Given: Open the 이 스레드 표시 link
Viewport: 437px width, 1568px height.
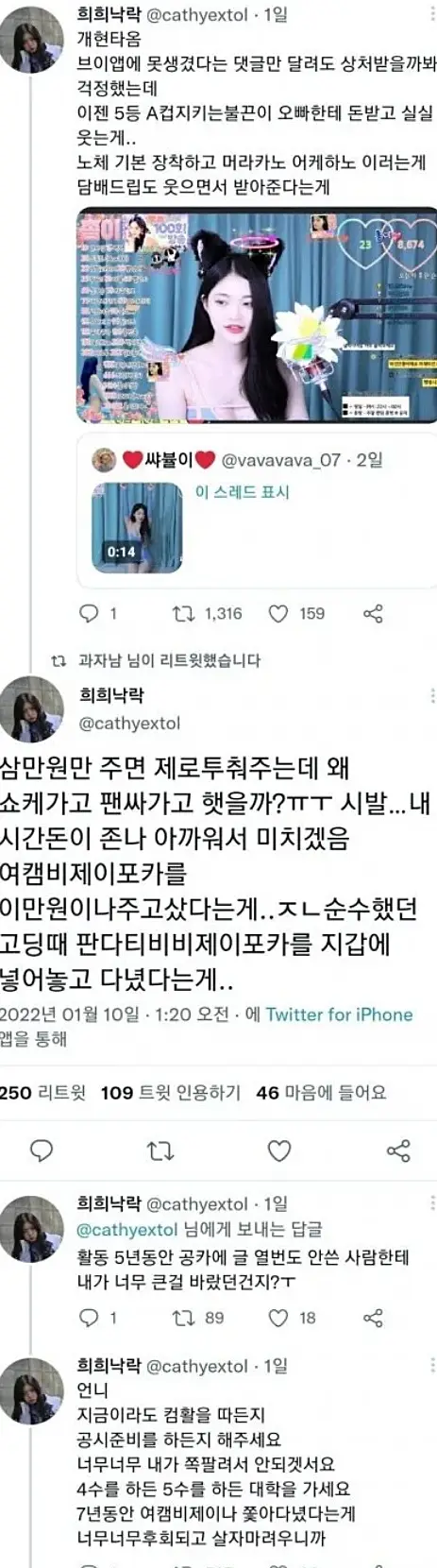Looking at the screenshot, I should [x=242, y=492].
